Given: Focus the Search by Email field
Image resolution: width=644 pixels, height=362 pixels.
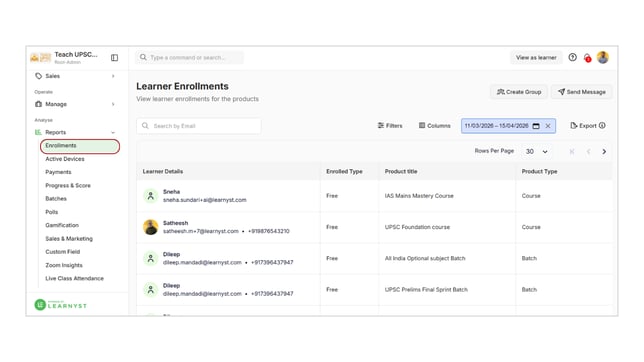Looking at the screenshot, I should pos(199,126).
